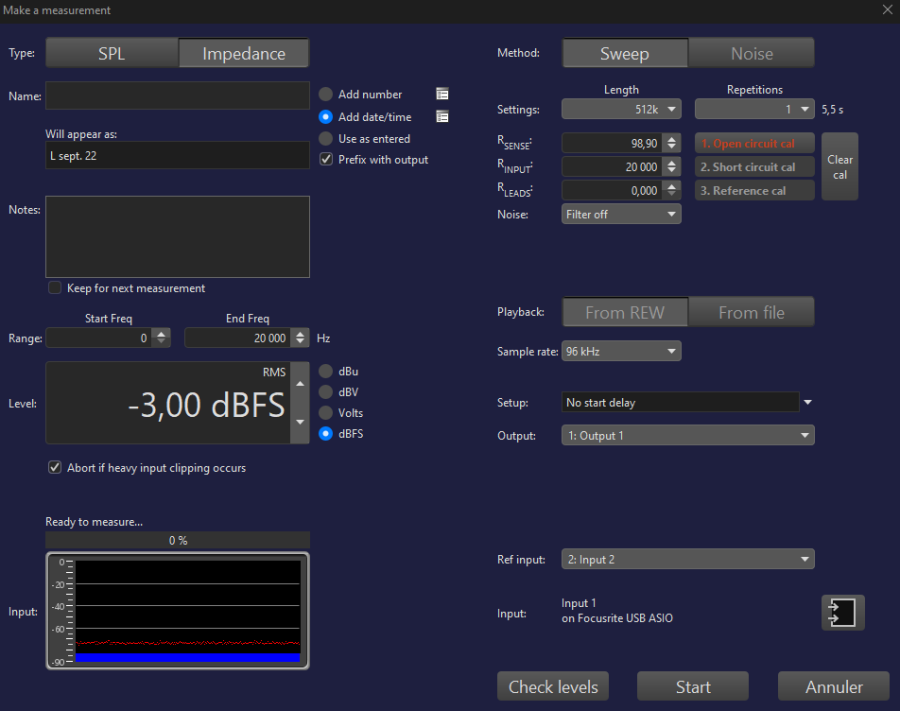Open the Repetitions dropdown
The image size is (900, 711).
(754, 109)
